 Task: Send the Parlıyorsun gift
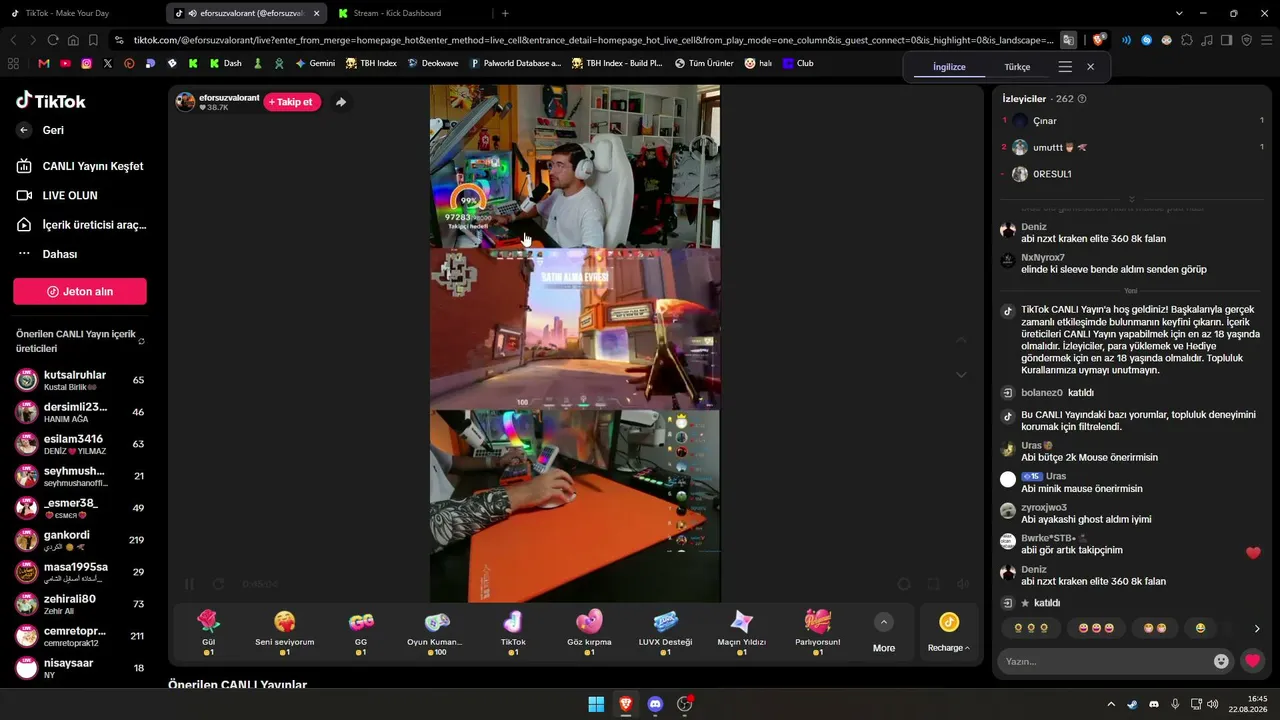(x=818, y=632)
